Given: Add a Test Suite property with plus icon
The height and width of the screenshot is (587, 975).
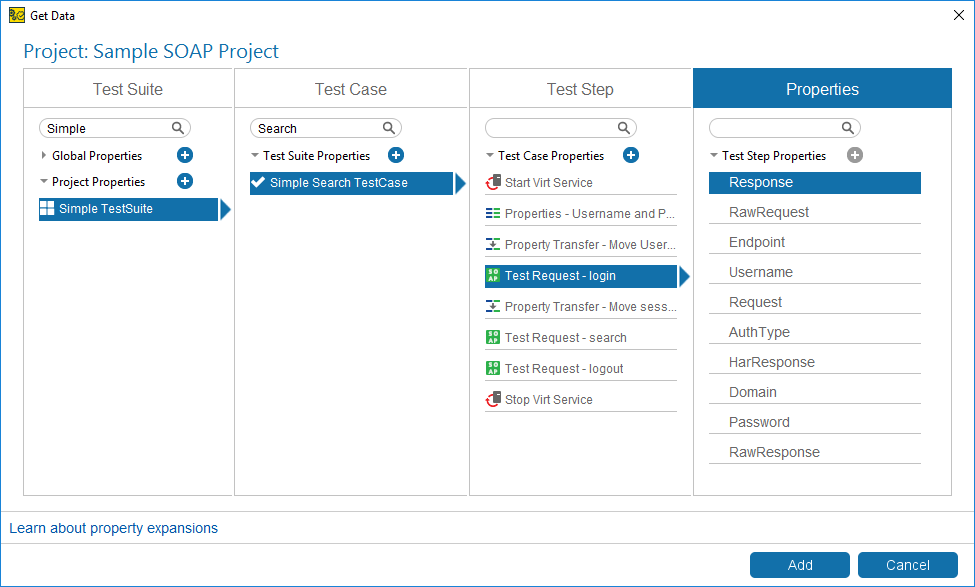Looking at the screenshot, I should (396, 155).
